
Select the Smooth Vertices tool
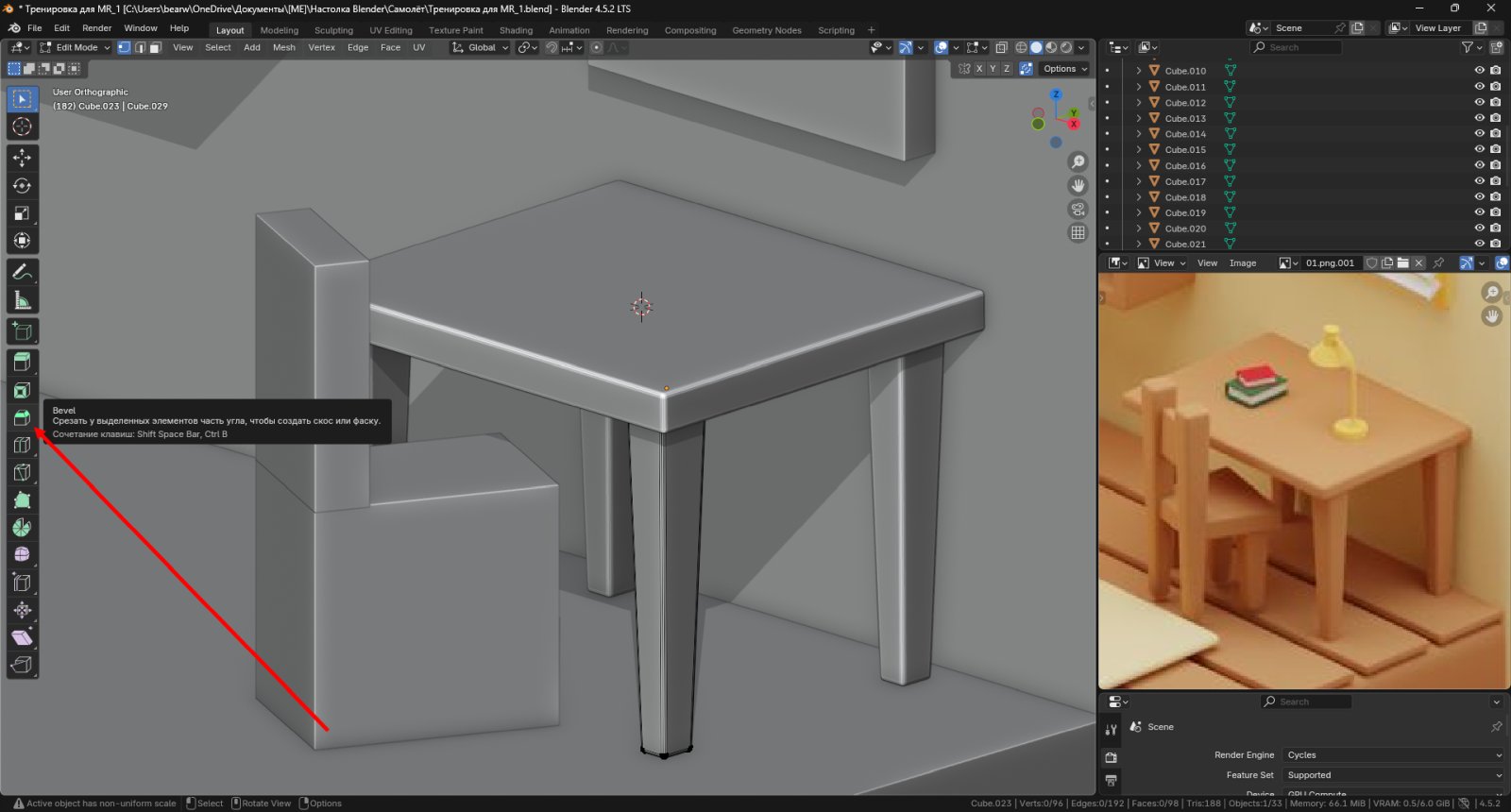pos(23,555)
